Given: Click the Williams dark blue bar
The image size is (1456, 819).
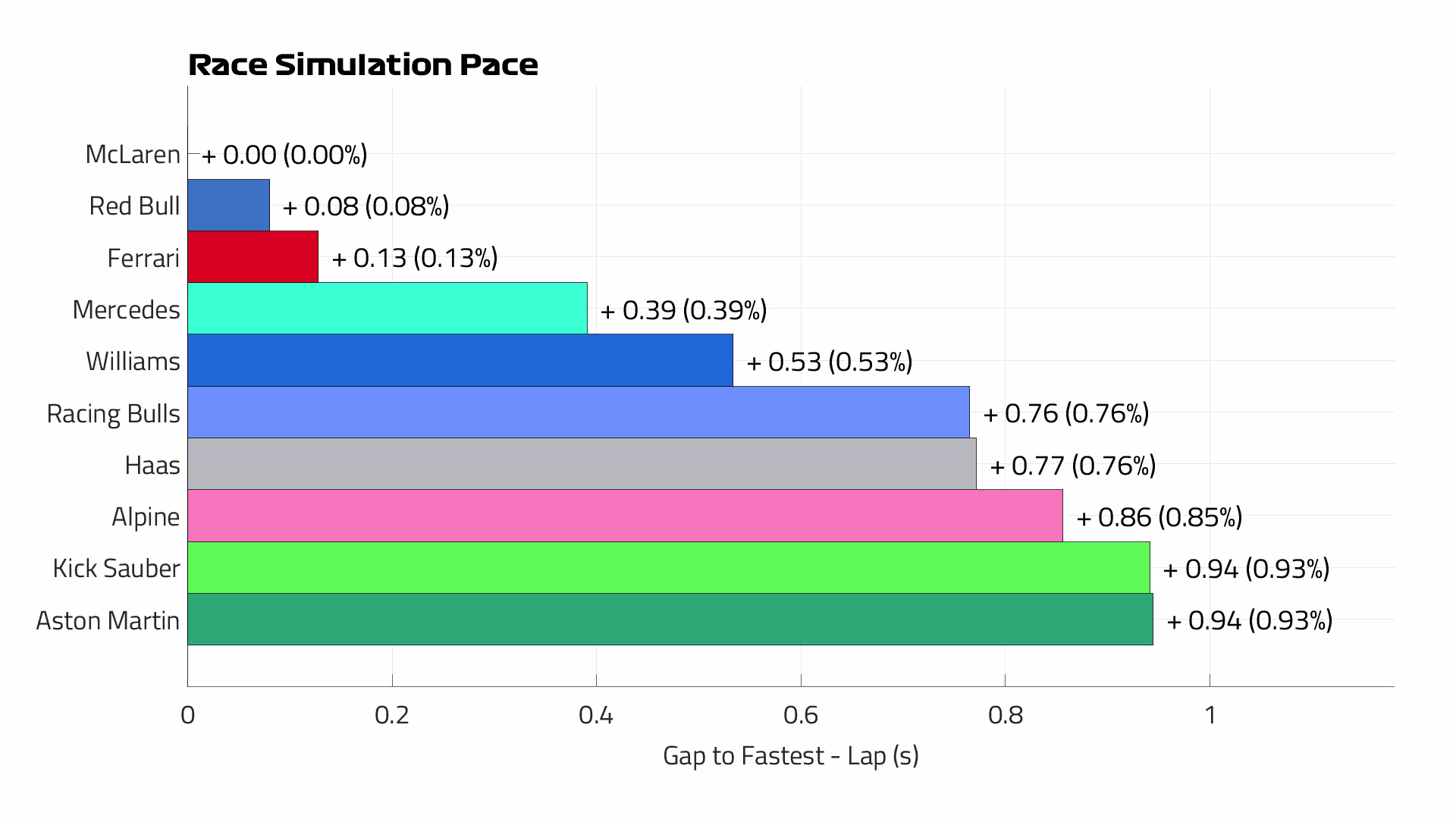Looking at the screenshot, I should pyautogui.click(x=460, y=360).
